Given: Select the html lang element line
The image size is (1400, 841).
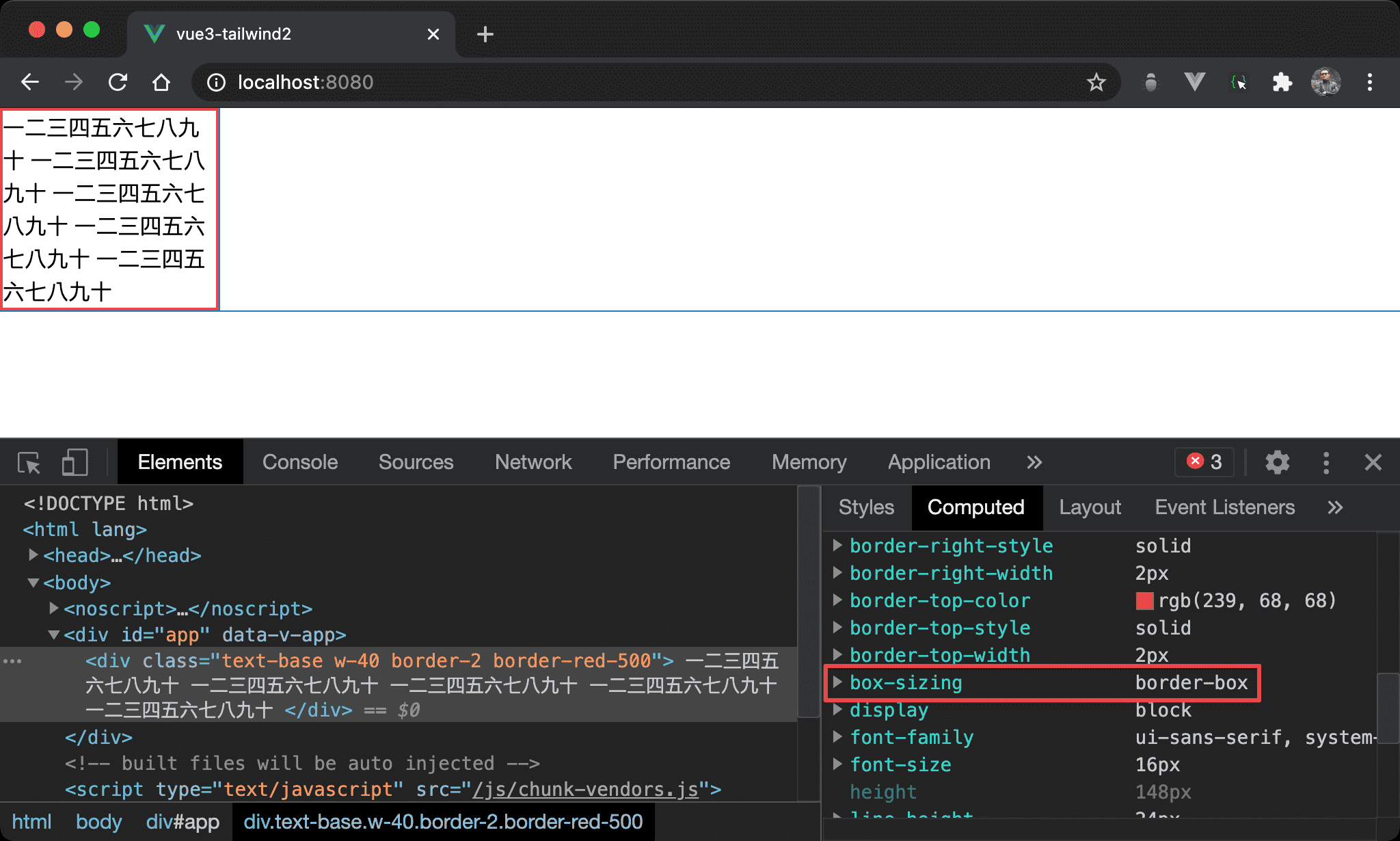Looking at the screenshot, I should pyautogui.click(x=85, y=529).
